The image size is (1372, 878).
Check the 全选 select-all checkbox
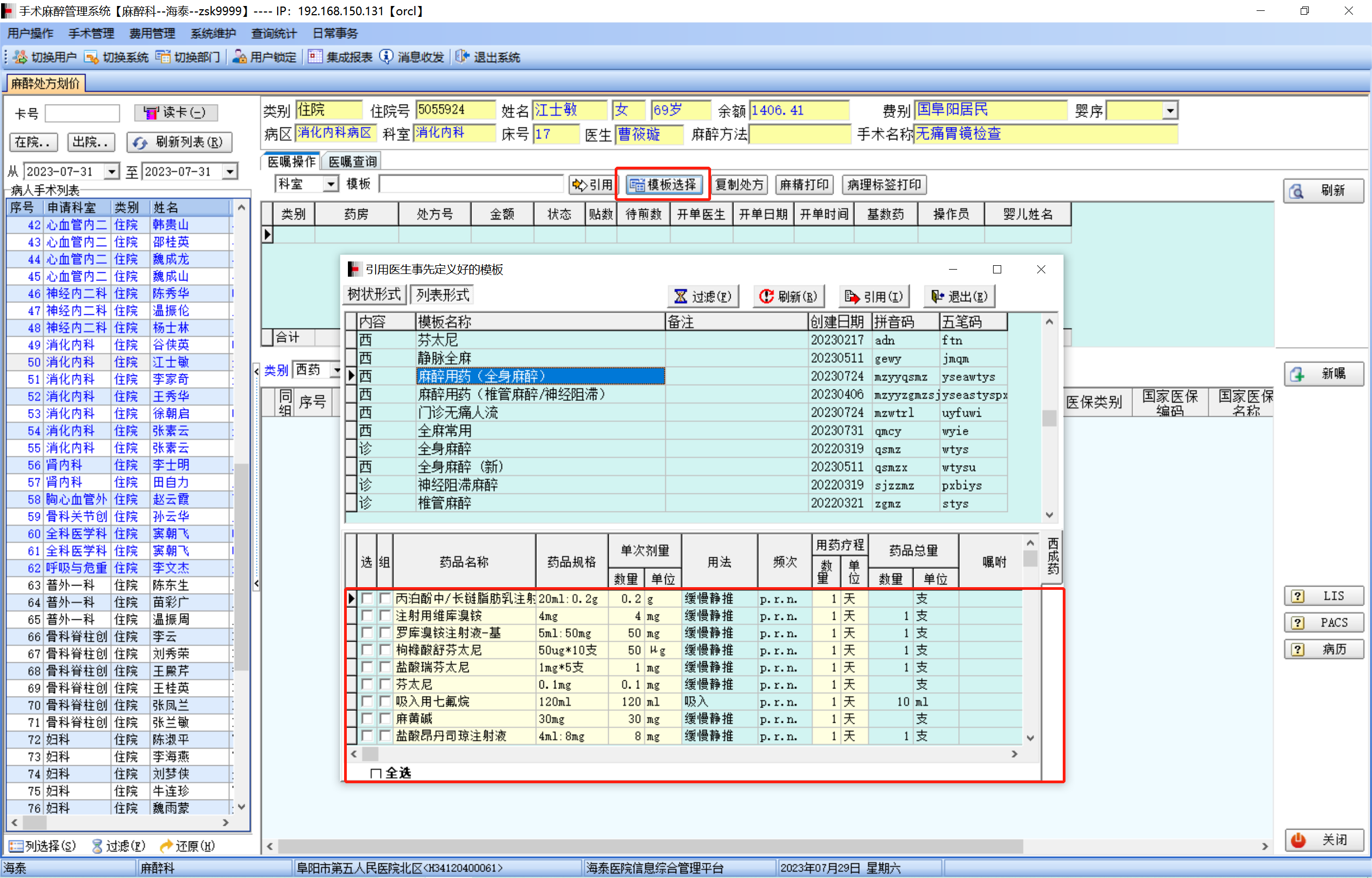click(376, 773)
